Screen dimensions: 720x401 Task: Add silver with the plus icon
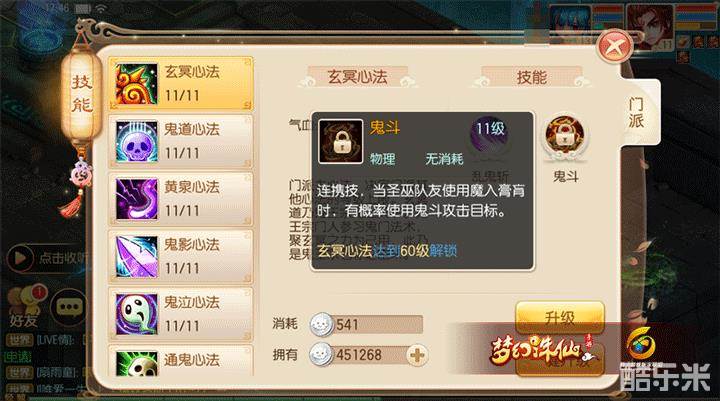417,355
